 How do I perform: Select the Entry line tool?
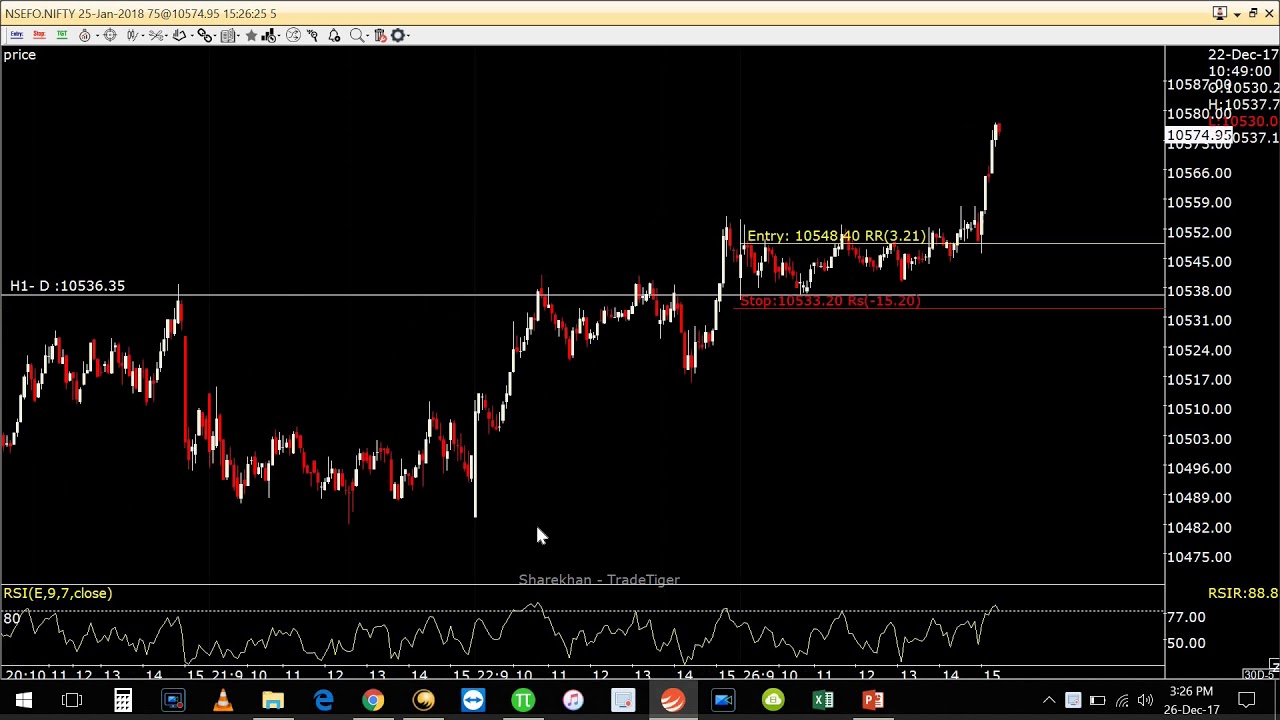16,35
